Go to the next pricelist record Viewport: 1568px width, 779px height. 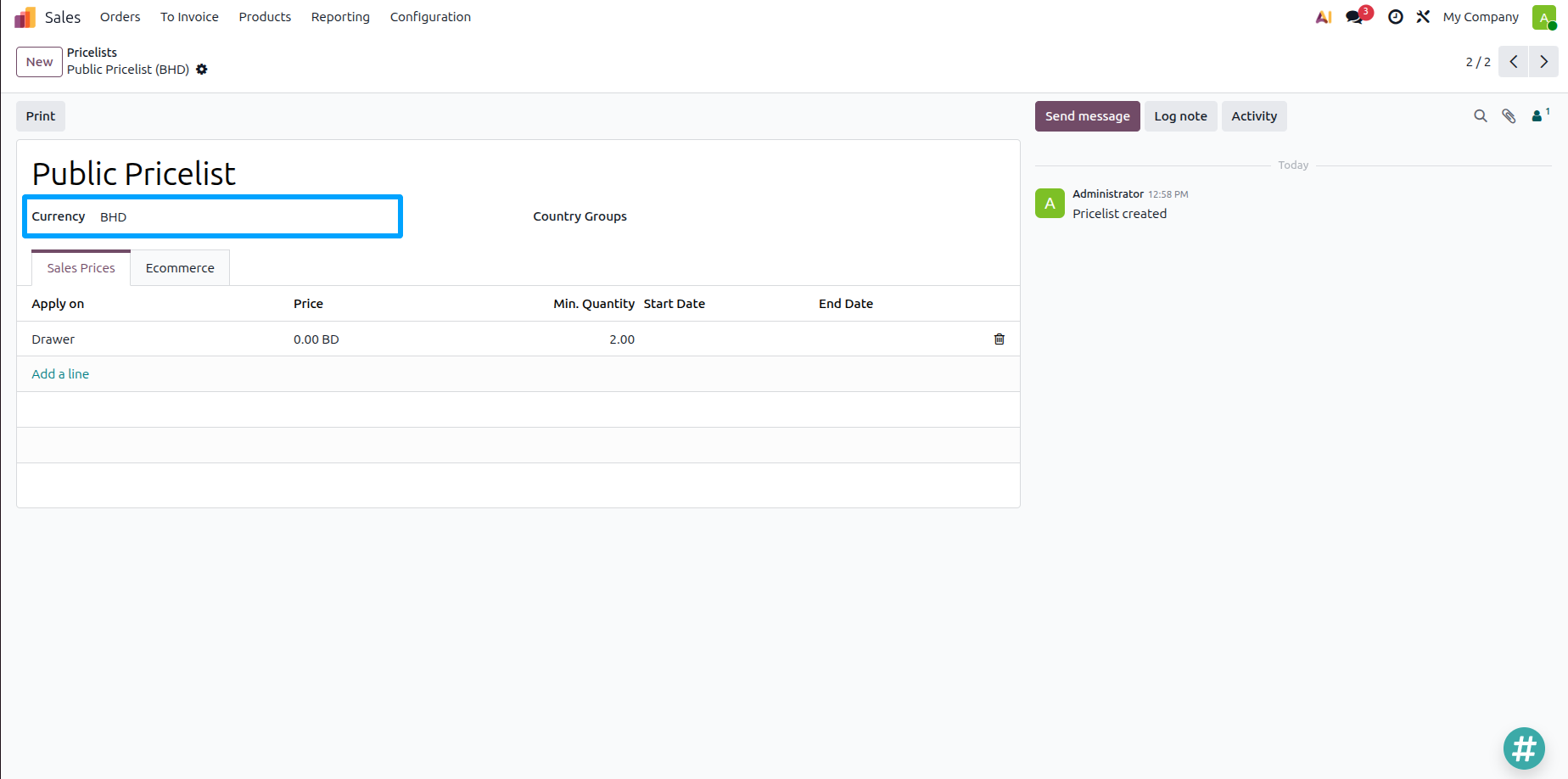click(1543, 62)
